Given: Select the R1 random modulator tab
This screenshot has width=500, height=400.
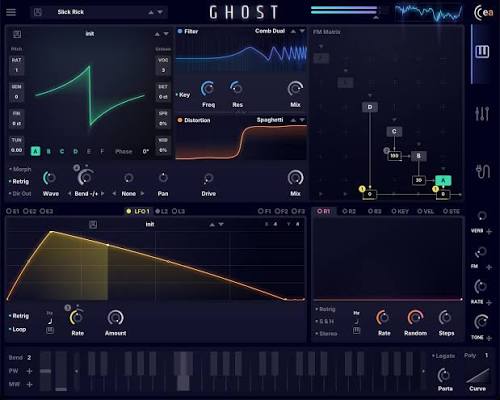Looking at the screenshot, I should click(323, 211).
